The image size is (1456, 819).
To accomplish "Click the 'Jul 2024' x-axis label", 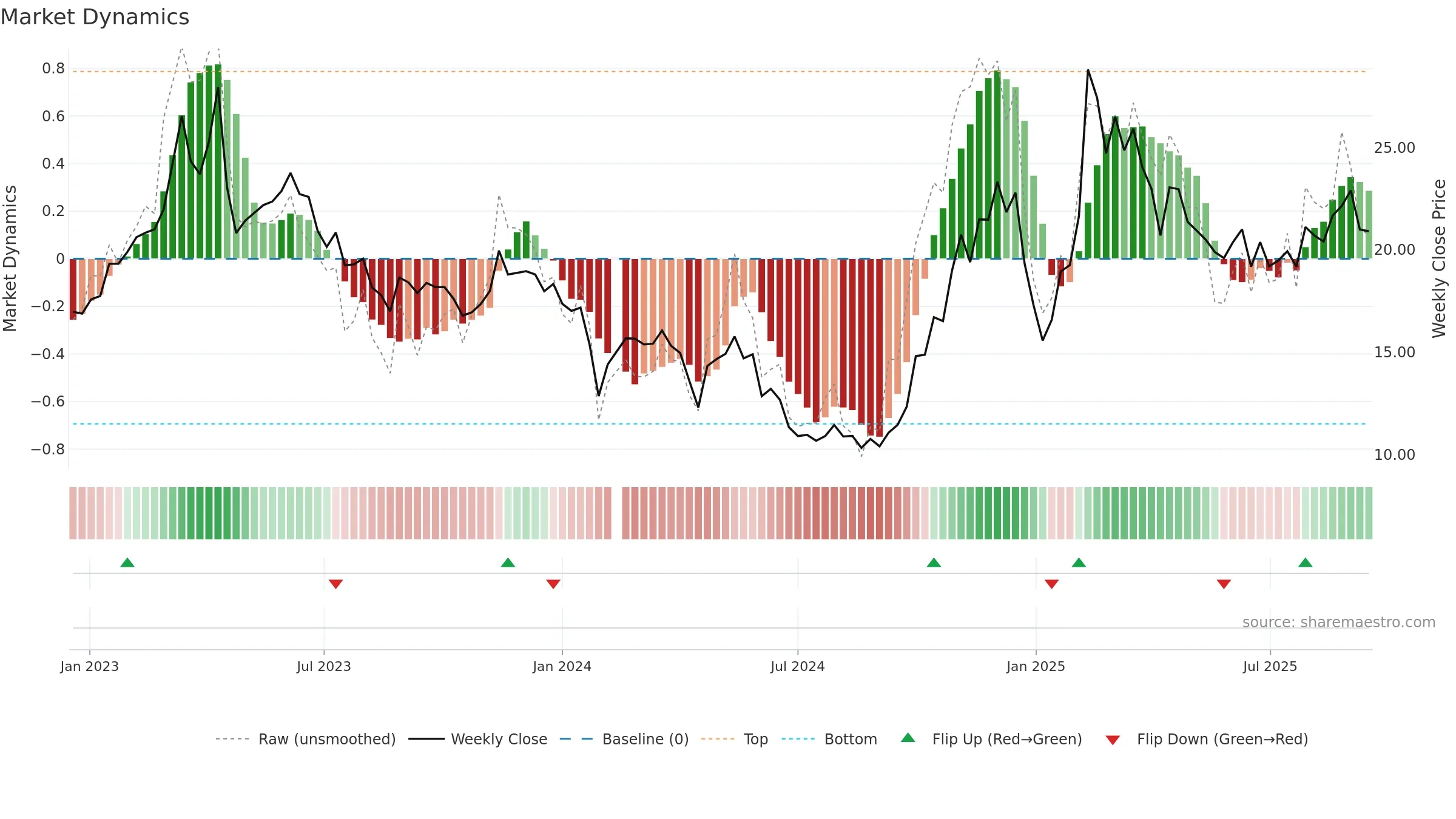I will (798, 666).
